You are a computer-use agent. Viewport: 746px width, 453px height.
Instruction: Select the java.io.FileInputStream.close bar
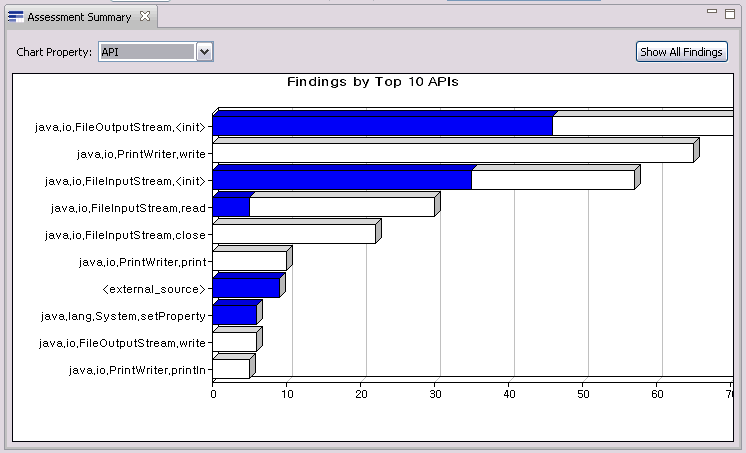click(x=294, y=234)
